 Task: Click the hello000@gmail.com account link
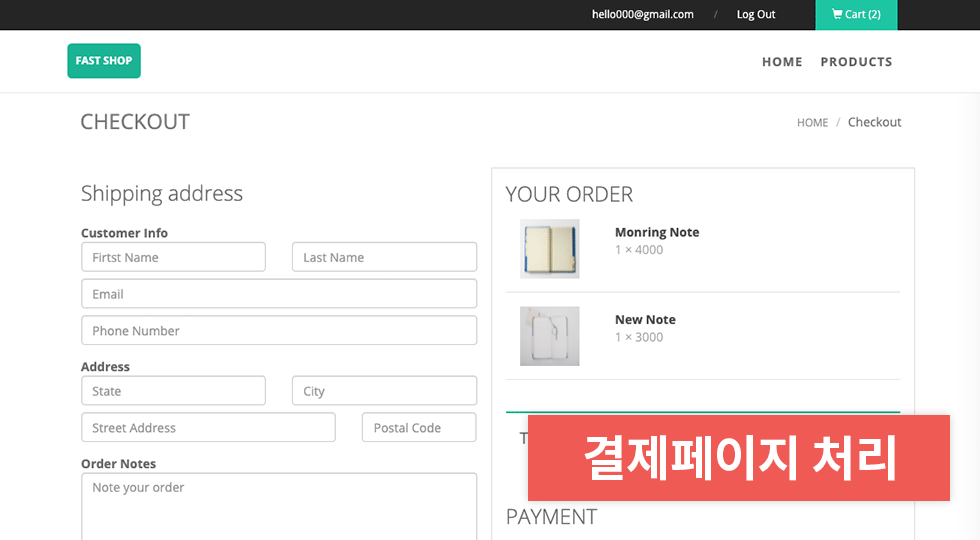642,14
